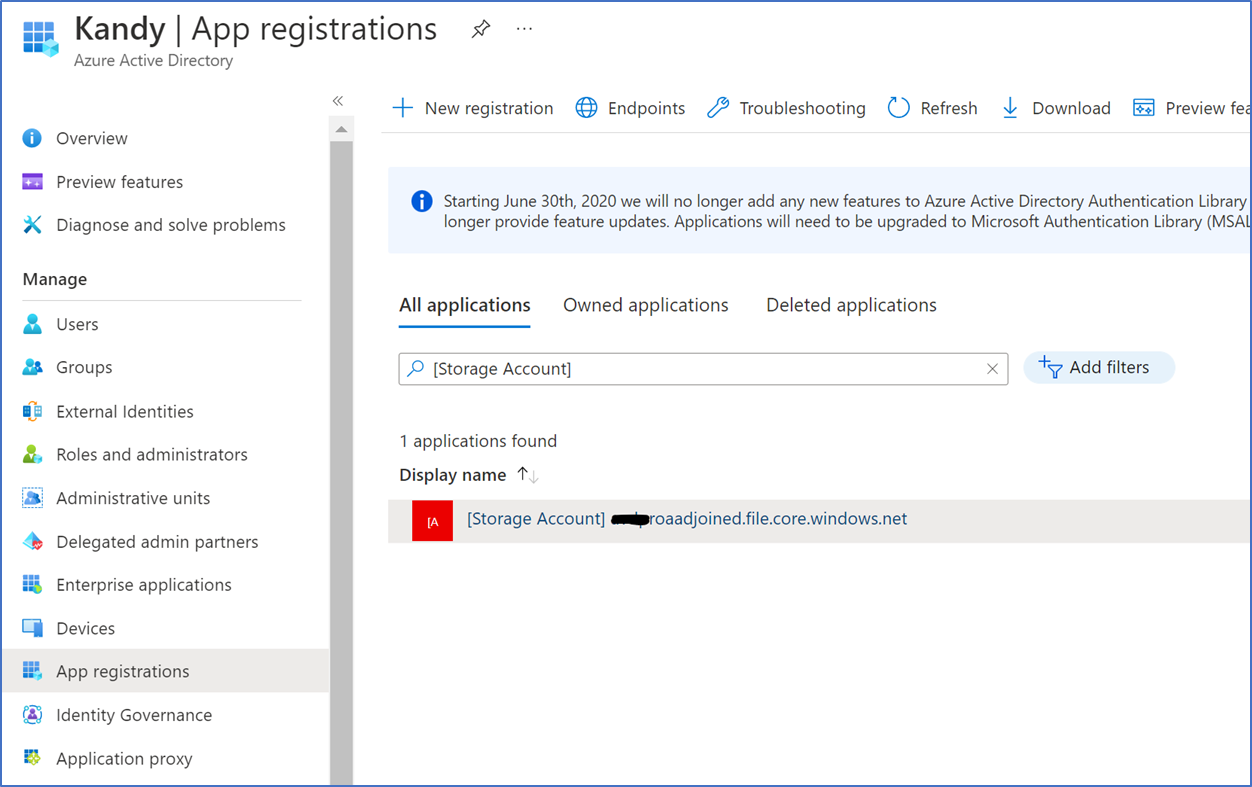Click New registration label
The image size is (1252, 787).
[489, 108]
